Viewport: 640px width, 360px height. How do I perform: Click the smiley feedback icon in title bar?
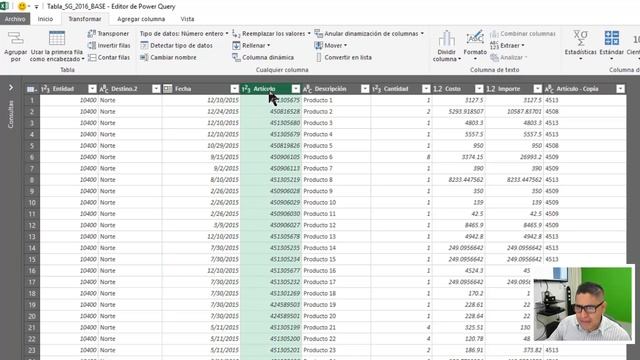click(x=22, y=6)
